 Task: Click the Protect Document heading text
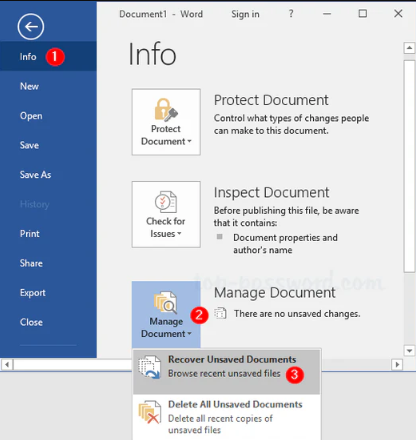(x=271, y=100)
